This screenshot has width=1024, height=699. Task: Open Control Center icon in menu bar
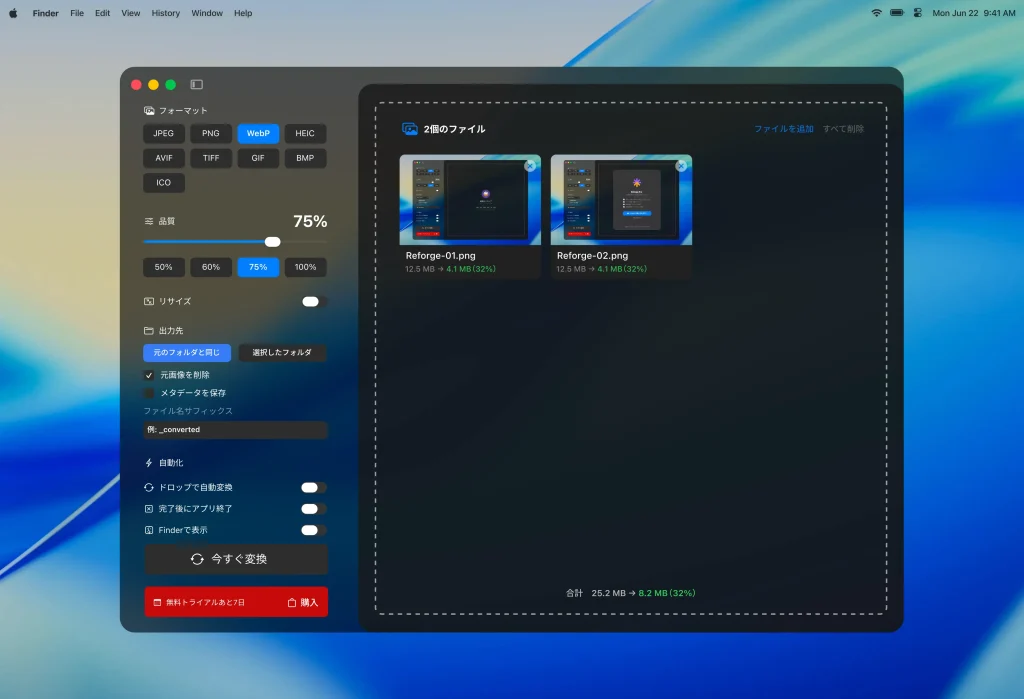click(x=917, y=13)
